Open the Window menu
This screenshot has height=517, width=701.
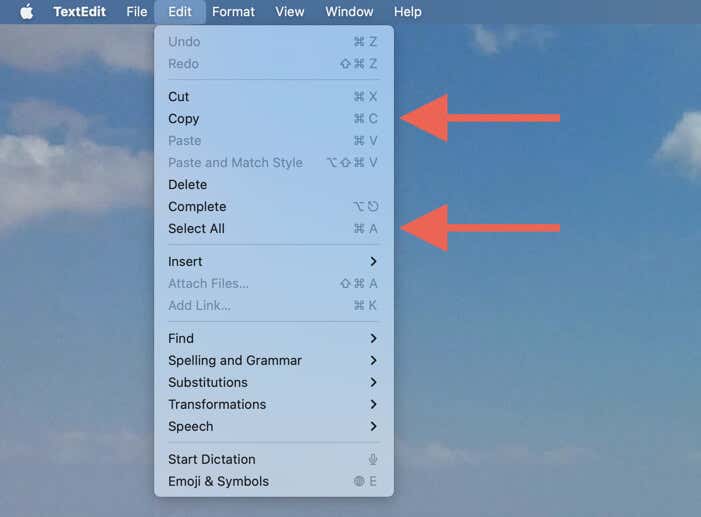coord(349,12)
